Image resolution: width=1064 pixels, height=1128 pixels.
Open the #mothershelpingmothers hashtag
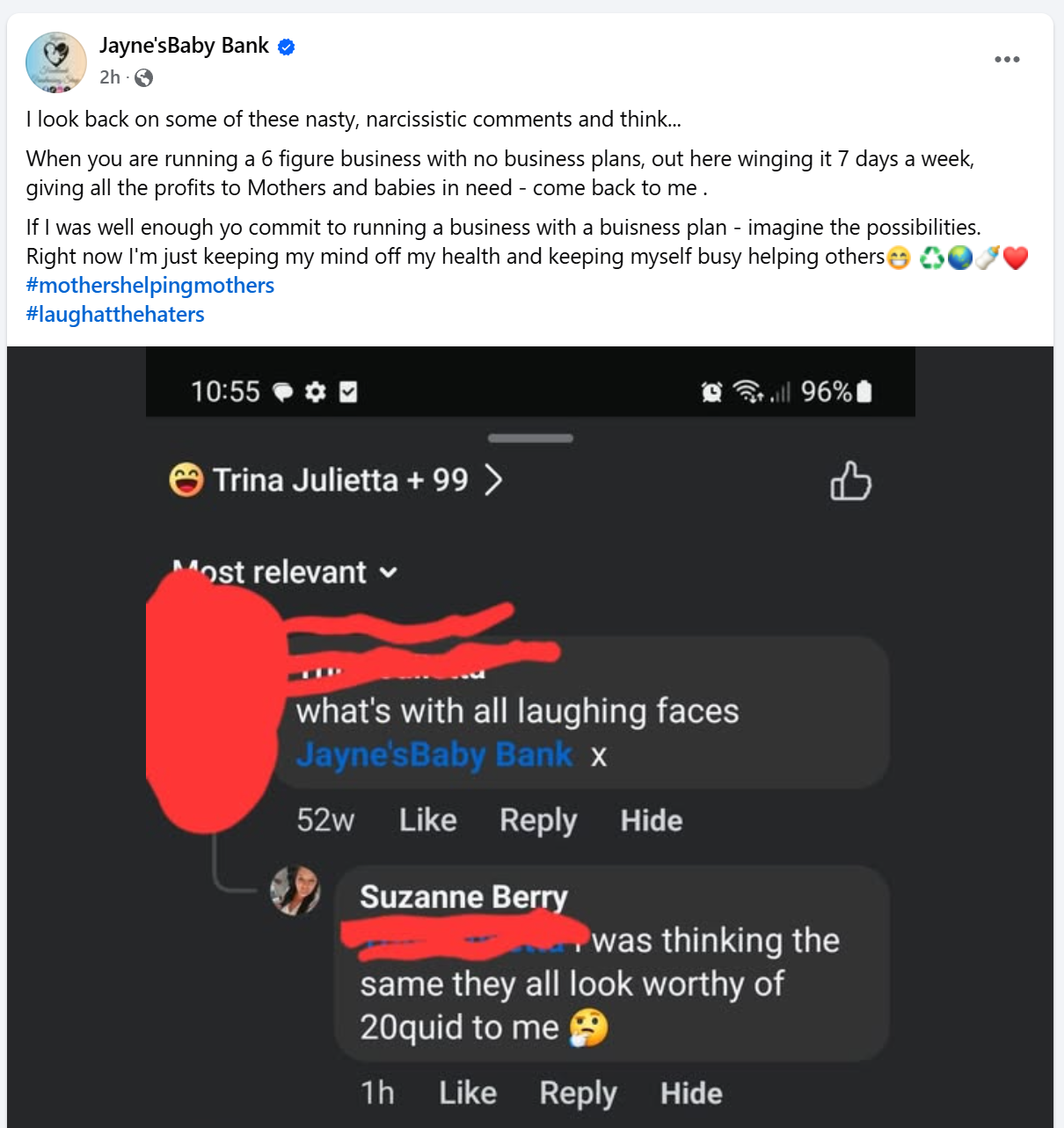pos(150,286)
